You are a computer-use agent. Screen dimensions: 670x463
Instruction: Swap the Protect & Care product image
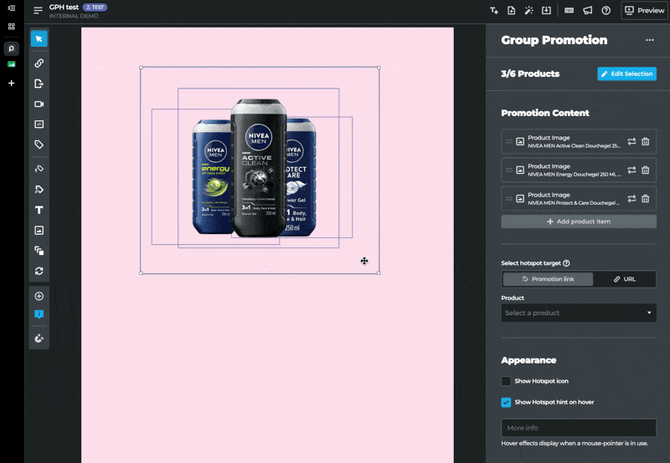(x=632, y=199)
